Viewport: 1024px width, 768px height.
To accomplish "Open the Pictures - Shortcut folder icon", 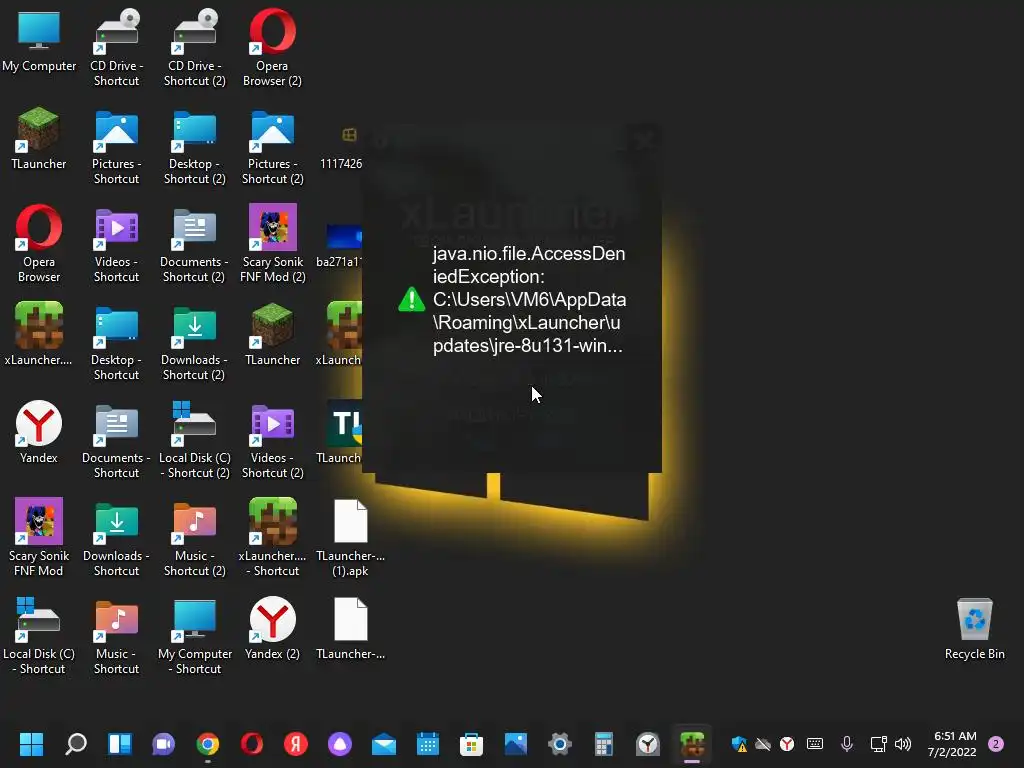I will pyautogui.click(x=116, y=146).
